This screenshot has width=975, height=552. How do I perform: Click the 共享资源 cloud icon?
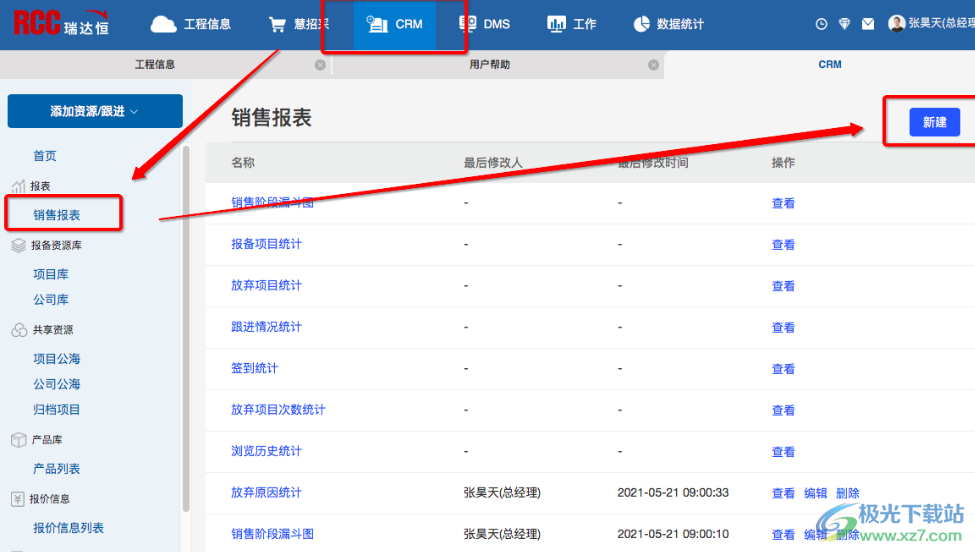[19, 330]
